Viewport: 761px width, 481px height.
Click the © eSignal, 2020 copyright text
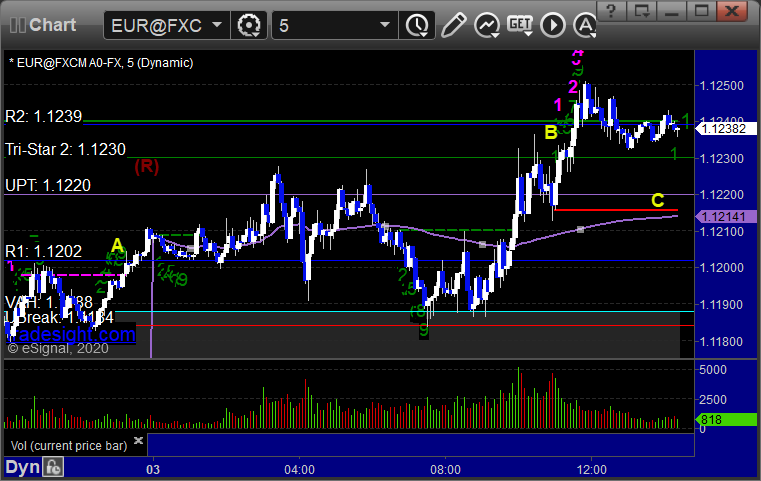58,348
